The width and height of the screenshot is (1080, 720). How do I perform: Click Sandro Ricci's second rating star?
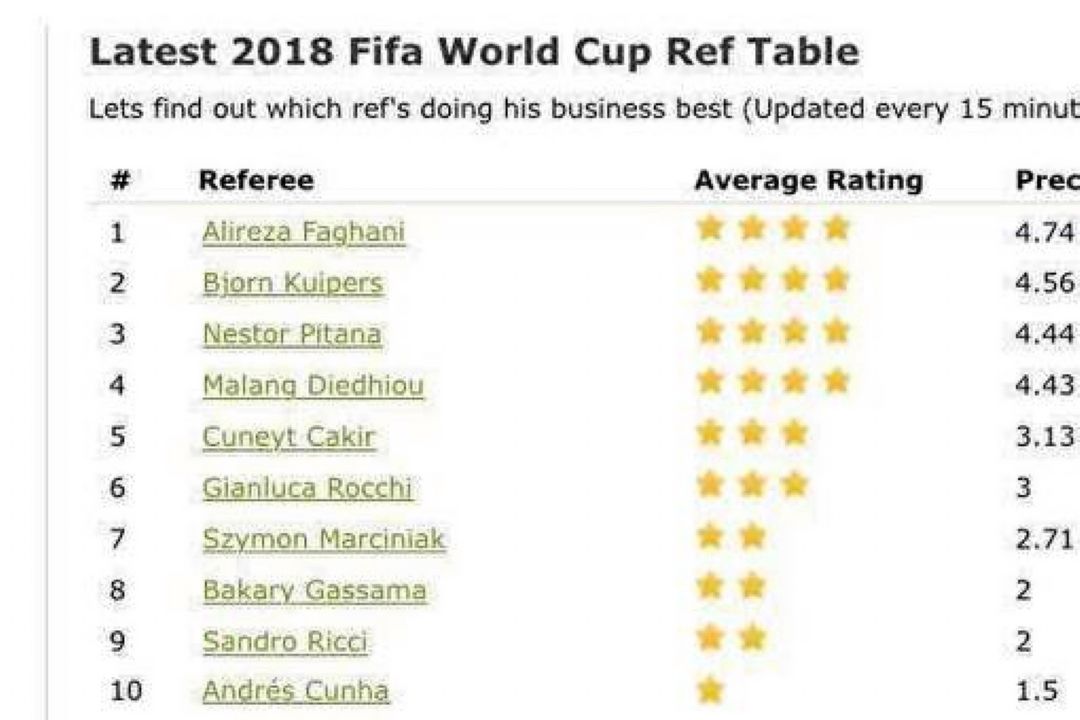[752, 638]
